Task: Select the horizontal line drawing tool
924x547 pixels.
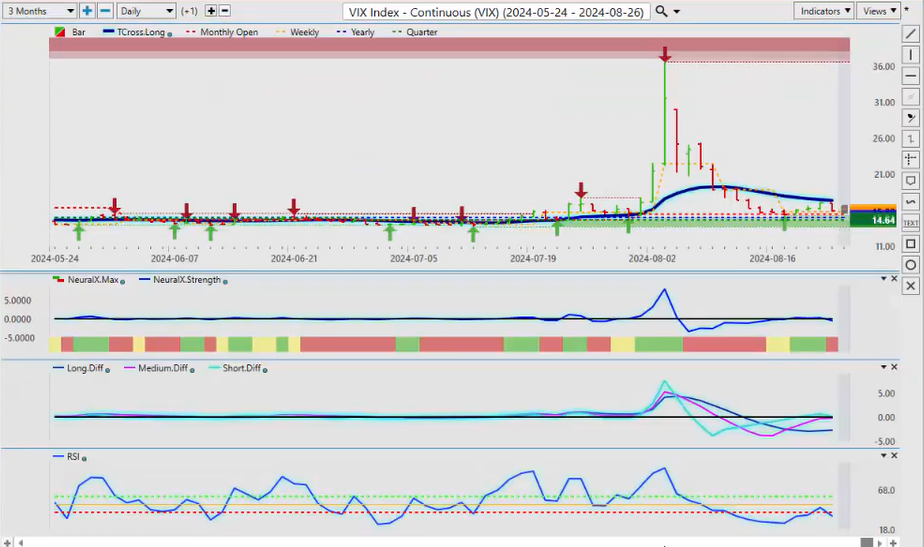Action: coord(910,76)
